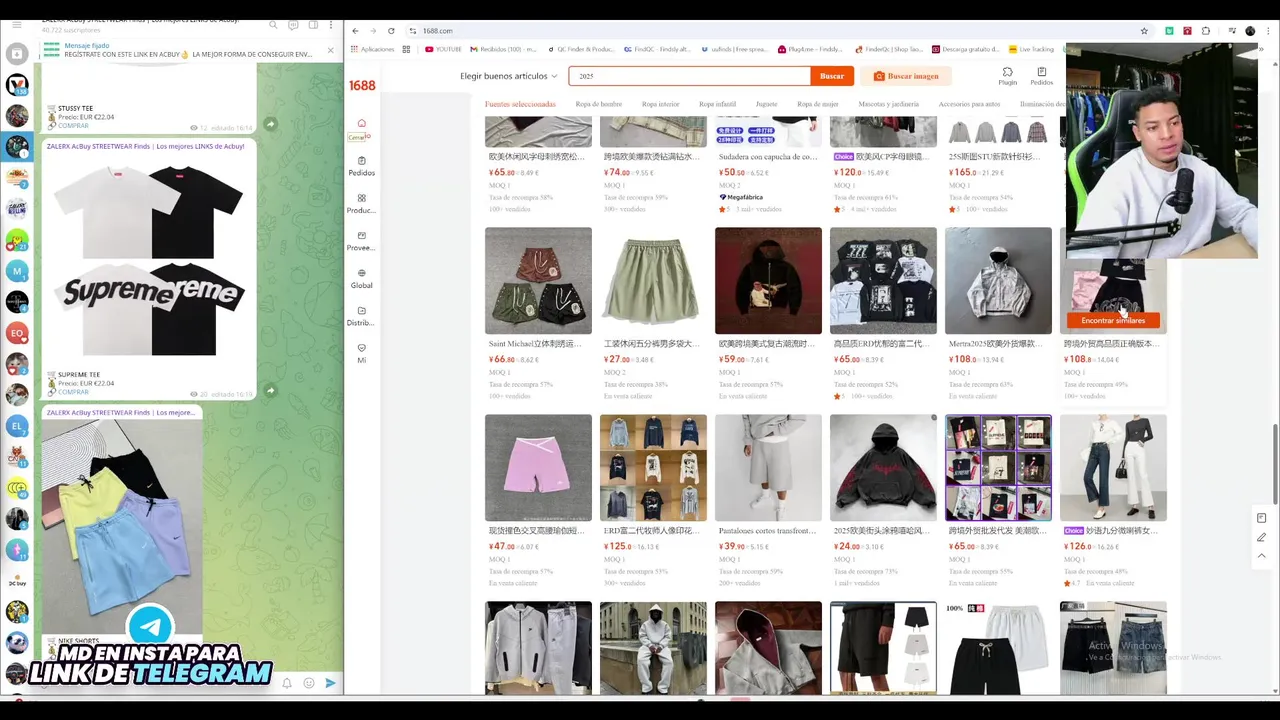Select the Fuentes seleccionadas category tab

pos(520,104)
